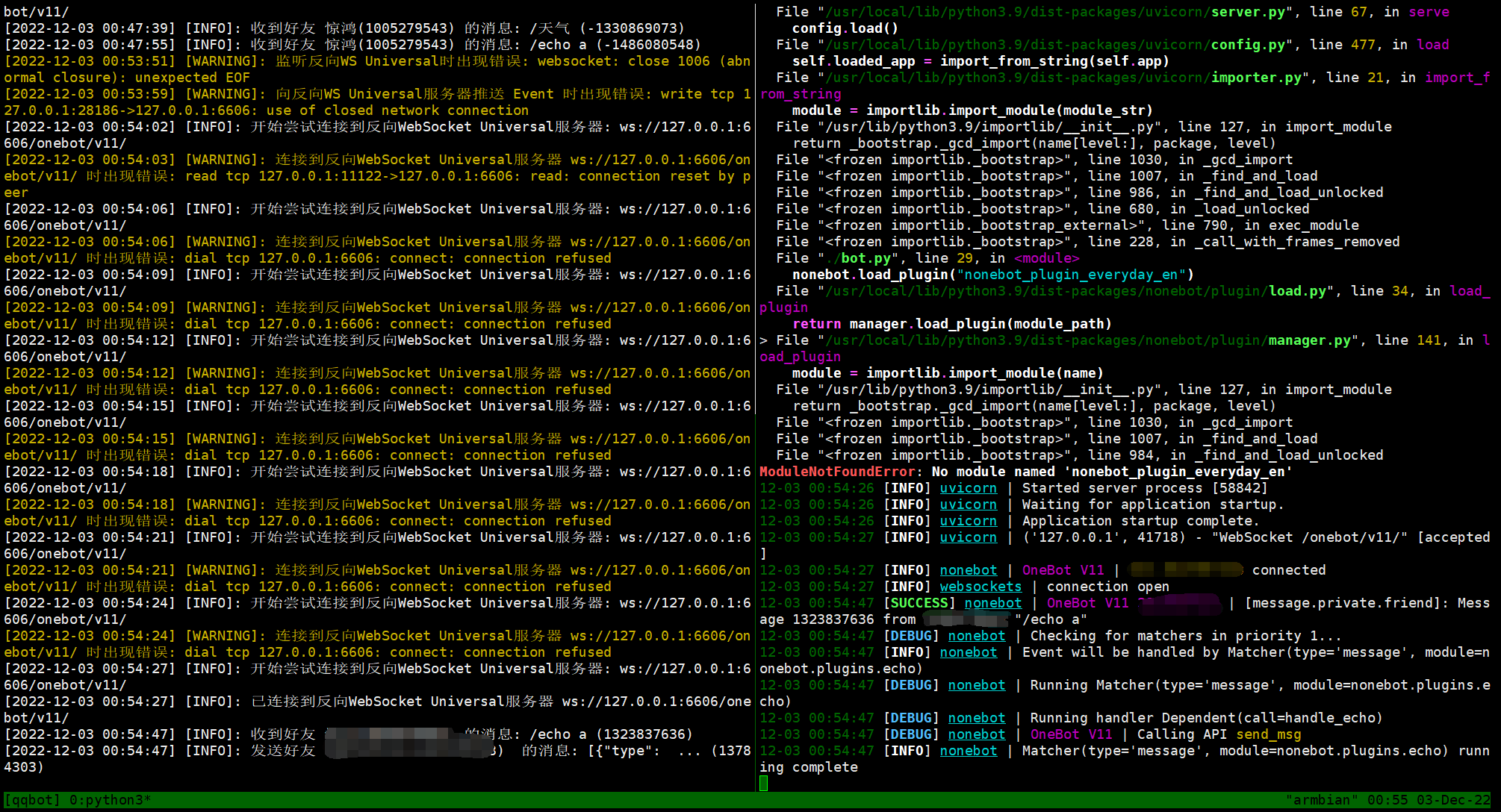
Task: Click the [2022-12-03 00:54:24] WARNING line
Action: (x=377, y=644)
